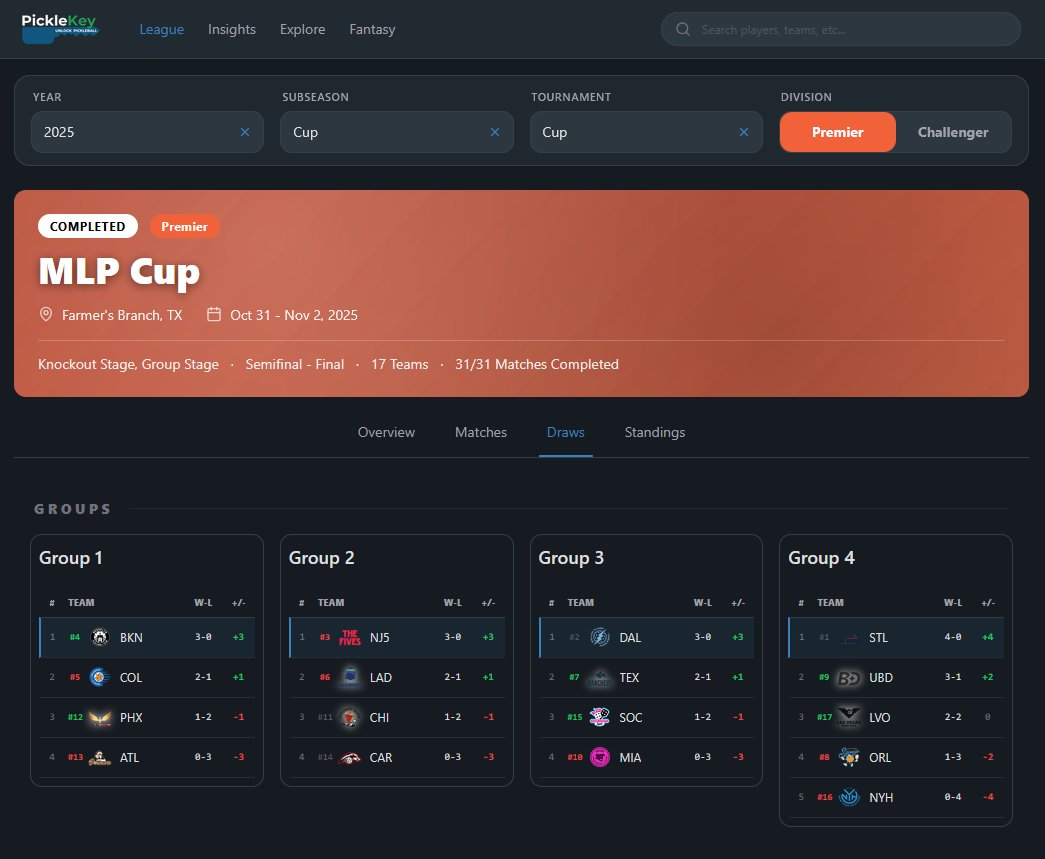1045x859 pixels.
Task: Open the BKN team logo
Action: click(100, 637)
